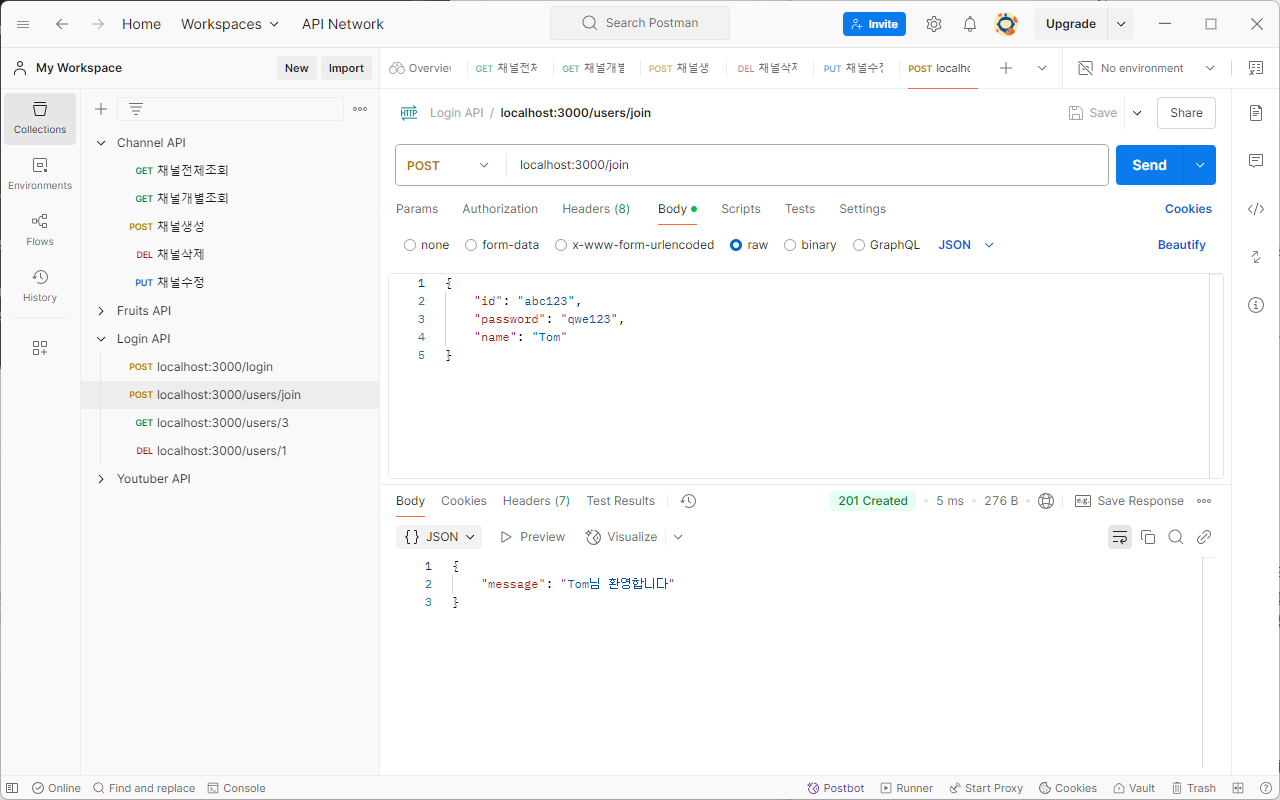Image resolution: width=1280 pixels, height=800 pixels.
Task: Open the settings gear icon
Action: pyautogui.click(x=934, y=24)
